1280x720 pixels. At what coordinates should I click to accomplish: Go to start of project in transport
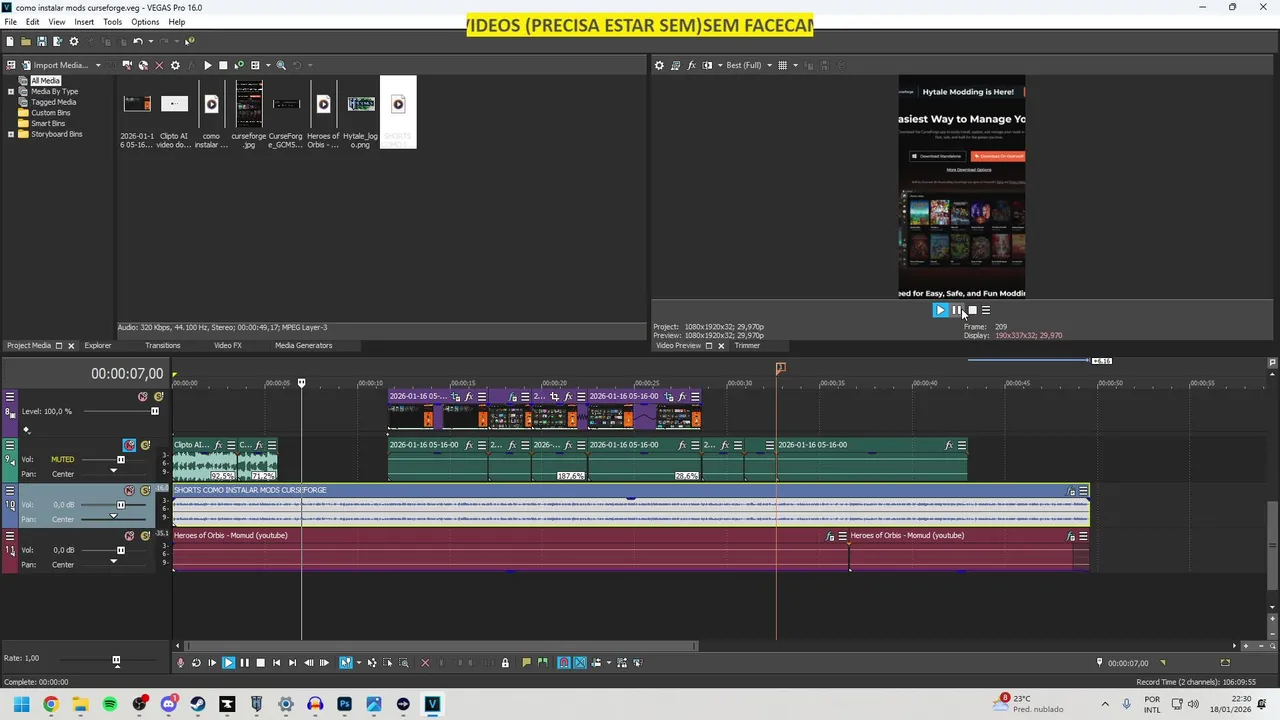pyautogui.click(x=276, y=663)
